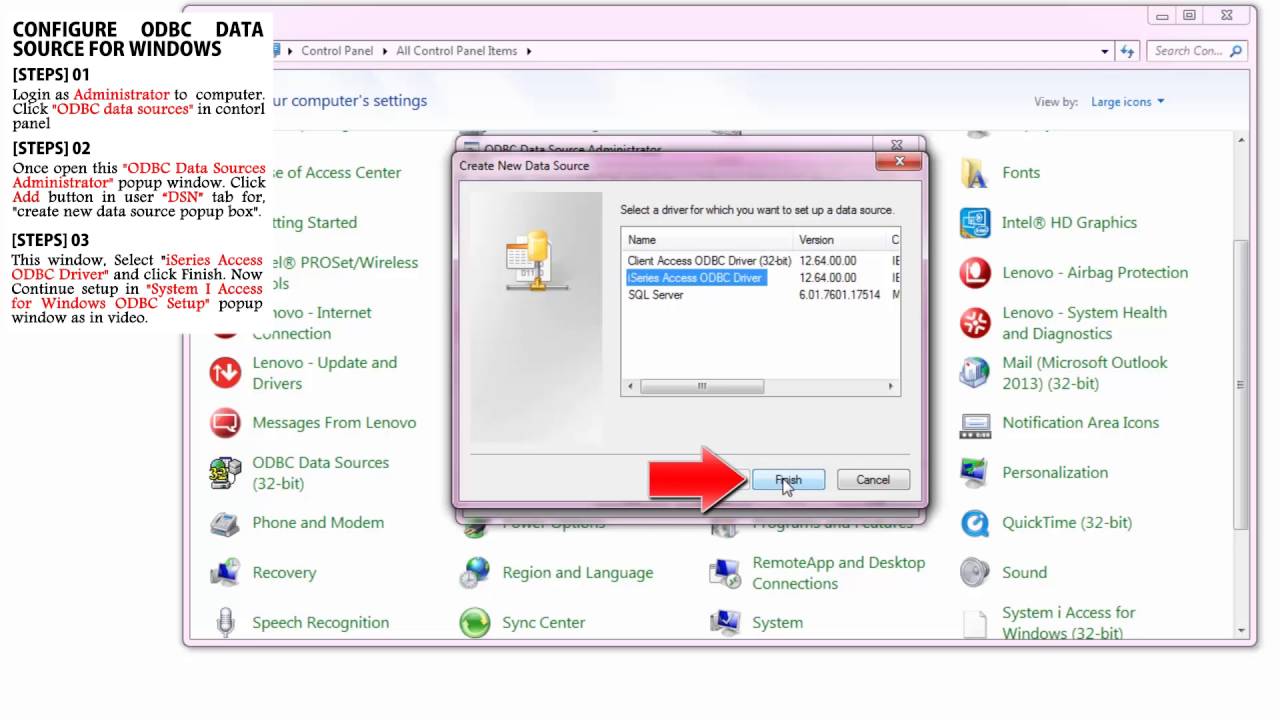Click the Messages From Lenovo link text

point(334,423)
